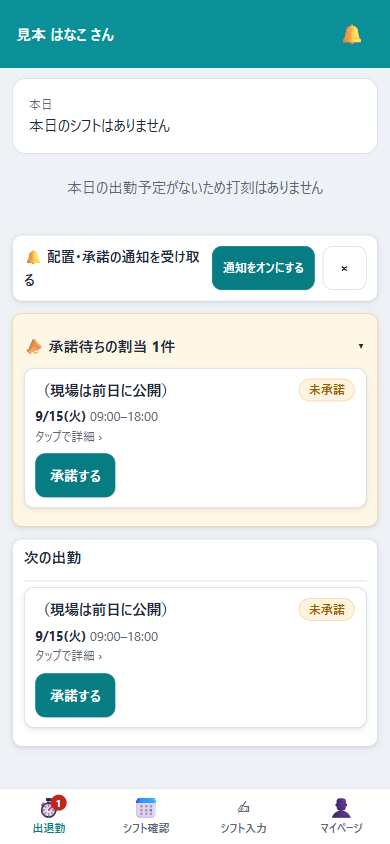Accept the pending assignment with 承諾する

75,475
